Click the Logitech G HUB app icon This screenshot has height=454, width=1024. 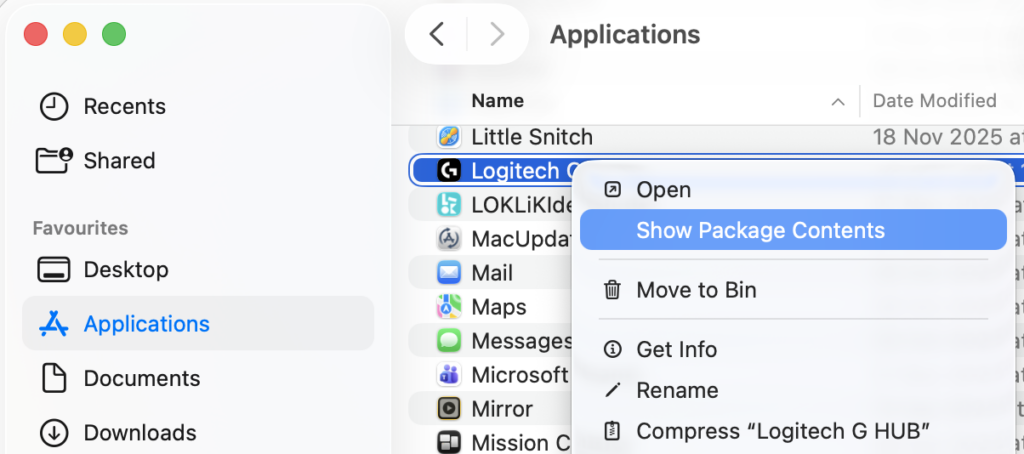(x=449, y=171)
